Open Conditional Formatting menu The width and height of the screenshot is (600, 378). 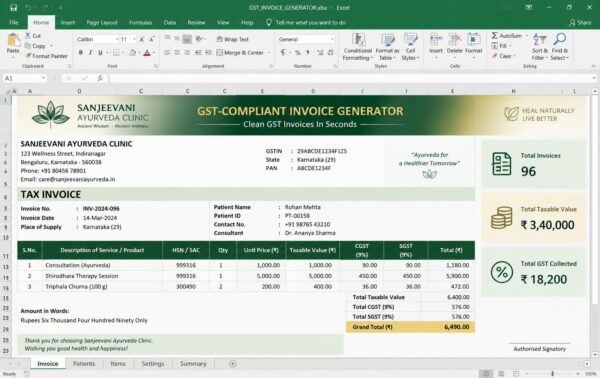point(357,47)
